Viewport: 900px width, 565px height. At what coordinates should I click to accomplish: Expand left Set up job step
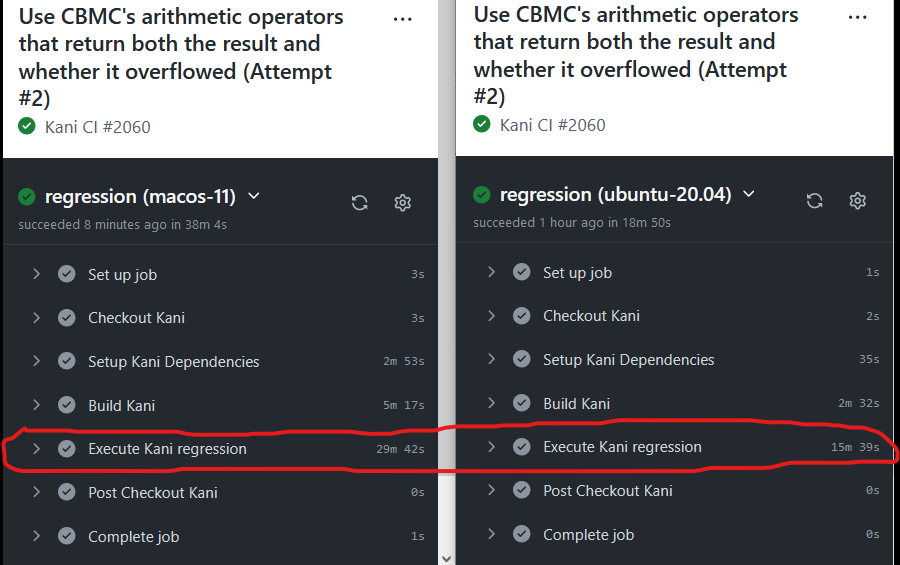click(36, 274)
